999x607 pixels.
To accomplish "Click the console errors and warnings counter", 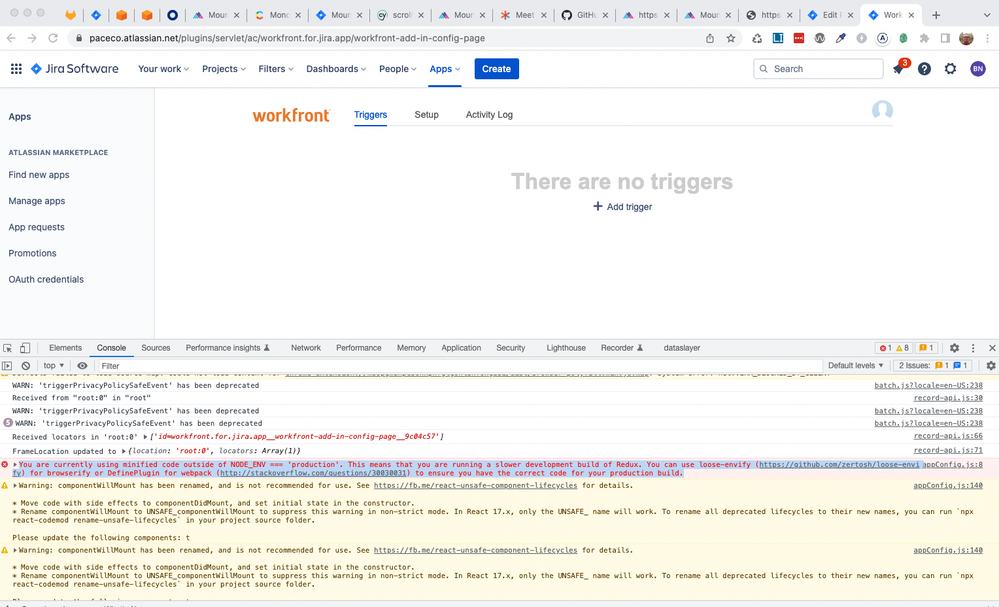I will [894, 348].
